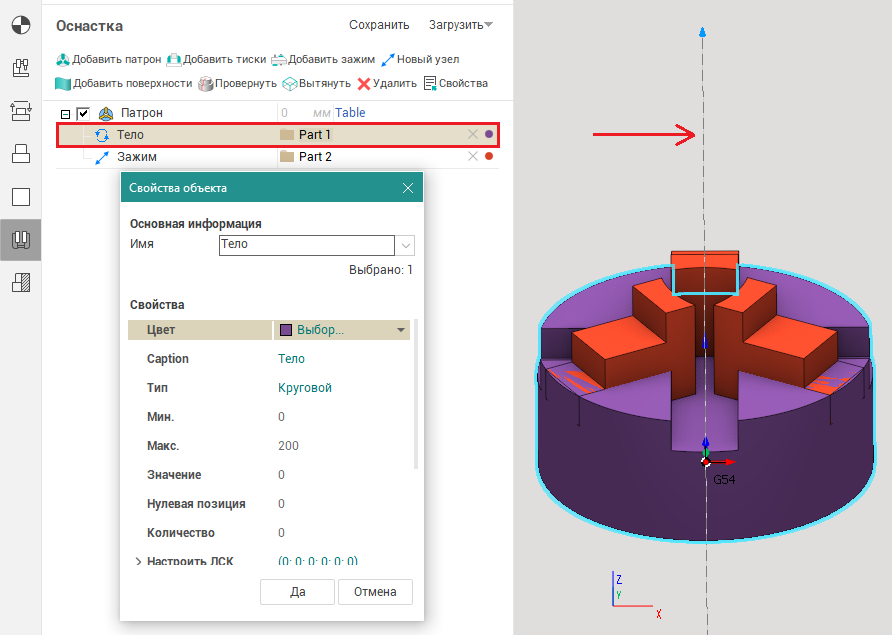The image size is (892, 635).
Task: Toggle the checkbox next to Патрон
Action: 83,113
